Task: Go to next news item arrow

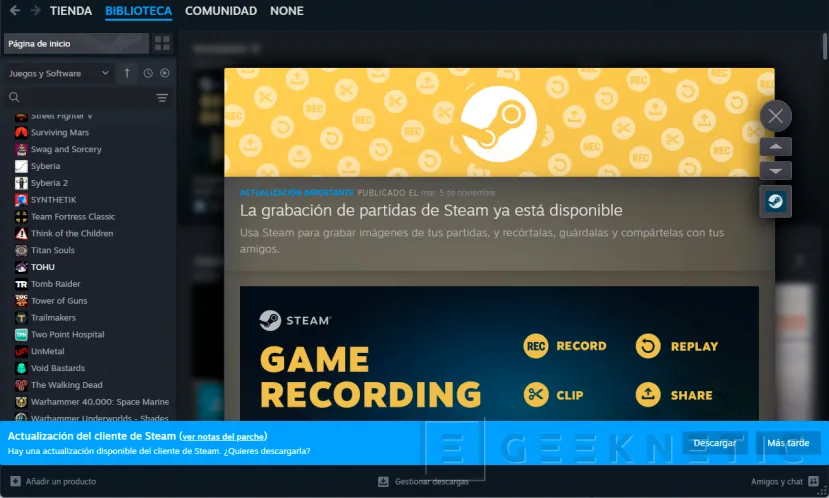Action: coord(776,171)
